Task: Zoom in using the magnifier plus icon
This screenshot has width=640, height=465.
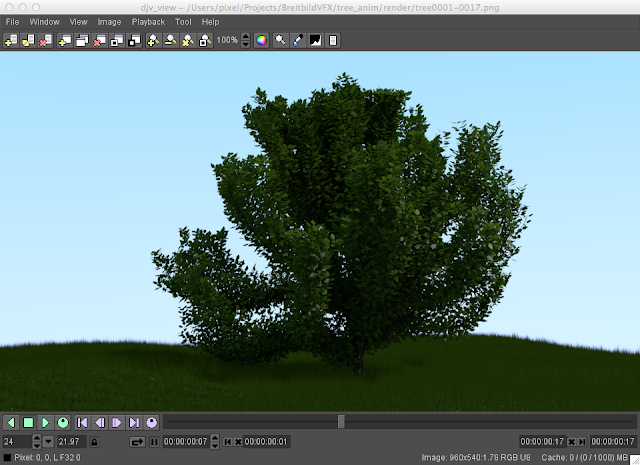Action: click(x=153, y=40)
